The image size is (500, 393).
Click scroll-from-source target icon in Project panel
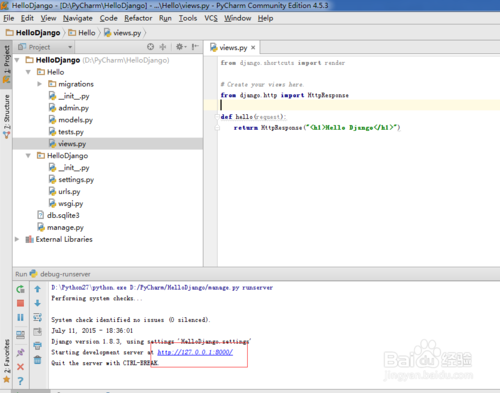click(151, 47)
